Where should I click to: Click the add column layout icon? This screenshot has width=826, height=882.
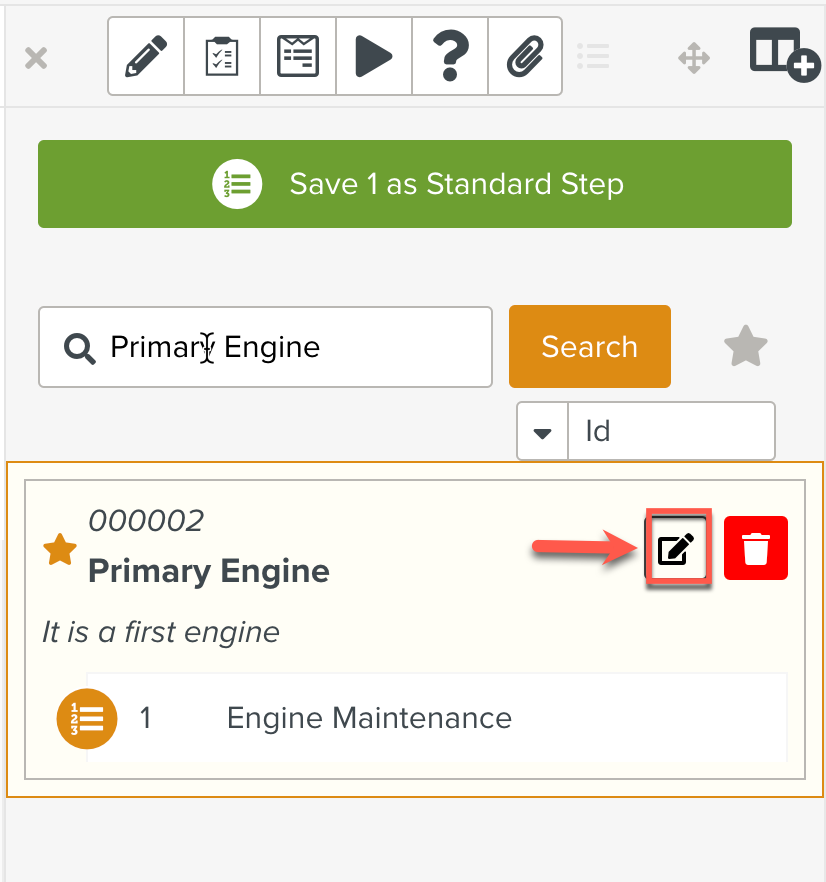783,55
